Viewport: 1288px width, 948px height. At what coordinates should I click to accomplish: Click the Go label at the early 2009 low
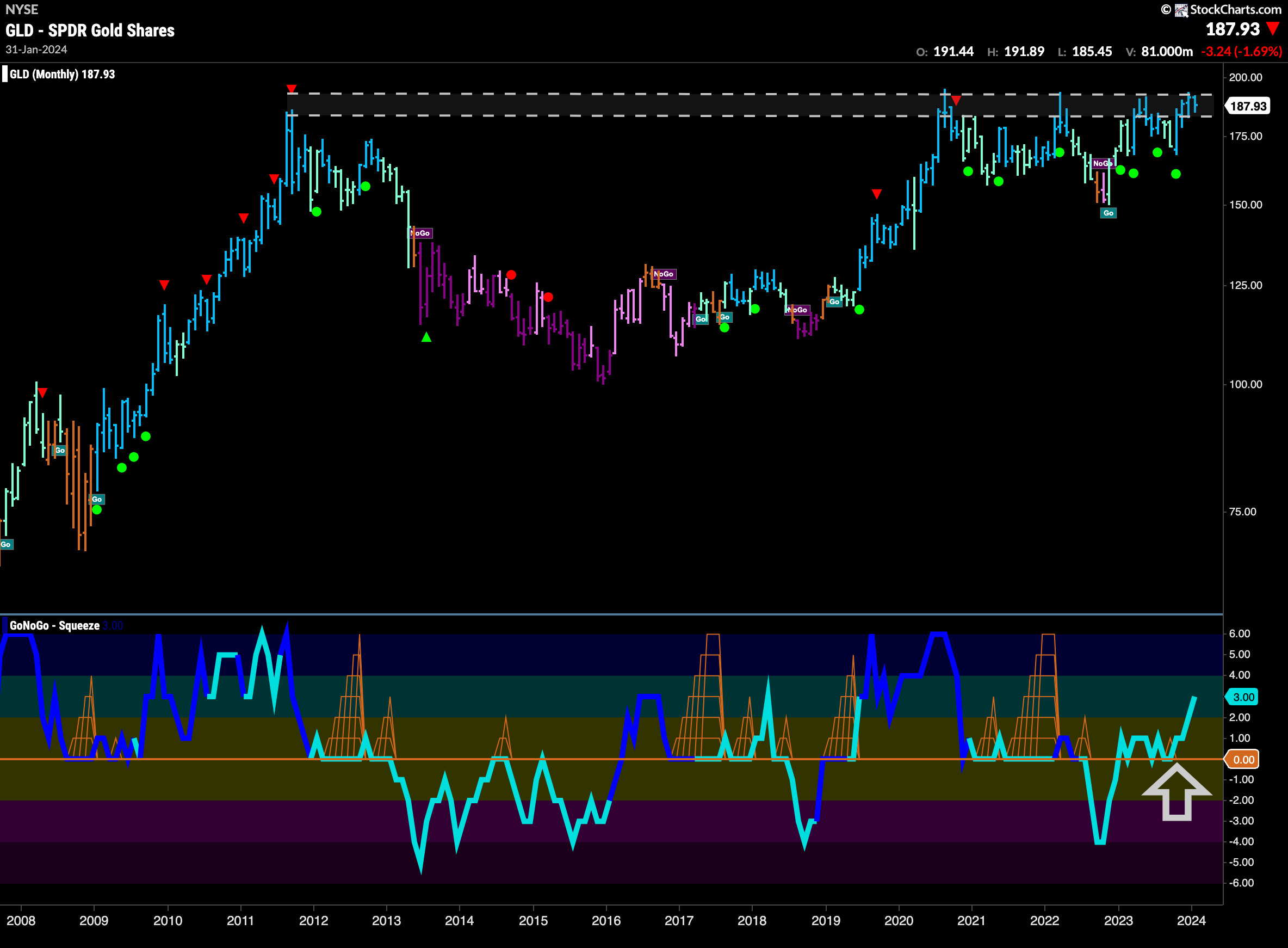[x=97, y=499]
